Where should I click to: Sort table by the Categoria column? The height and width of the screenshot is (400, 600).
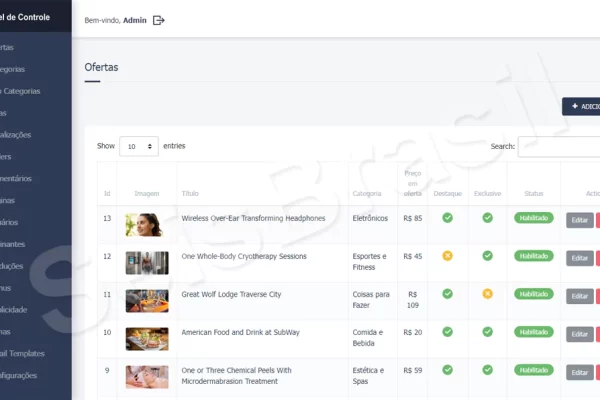tap(367, 194)
